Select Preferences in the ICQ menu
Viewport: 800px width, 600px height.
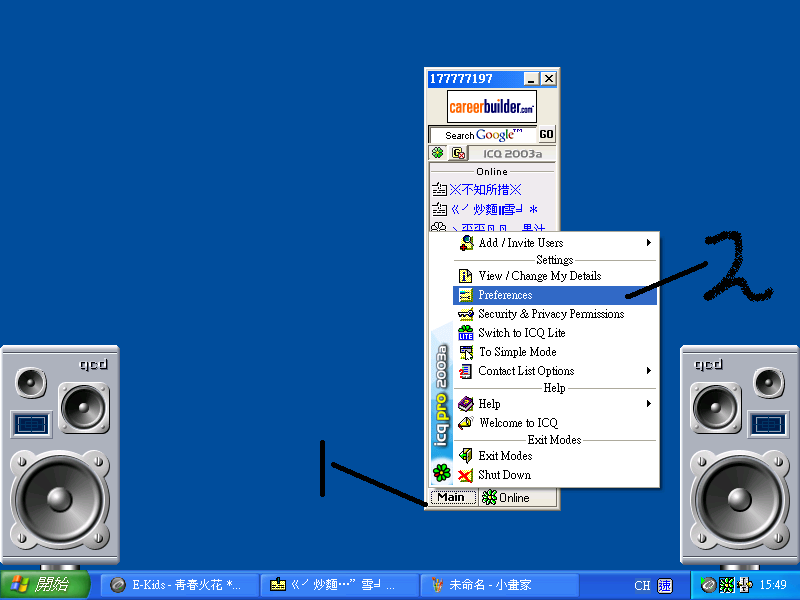tap(555, 295)
